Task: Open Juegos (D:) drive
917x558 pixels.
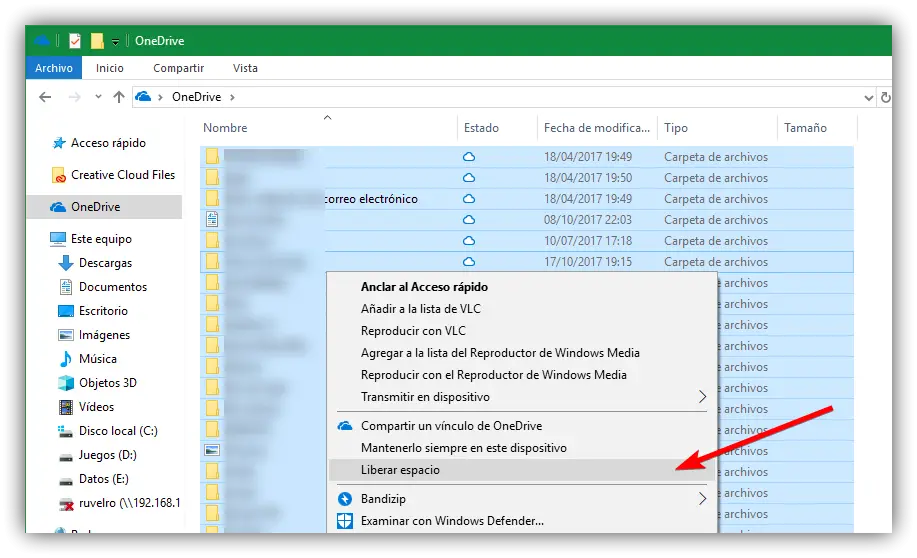Action: [108, 454]
